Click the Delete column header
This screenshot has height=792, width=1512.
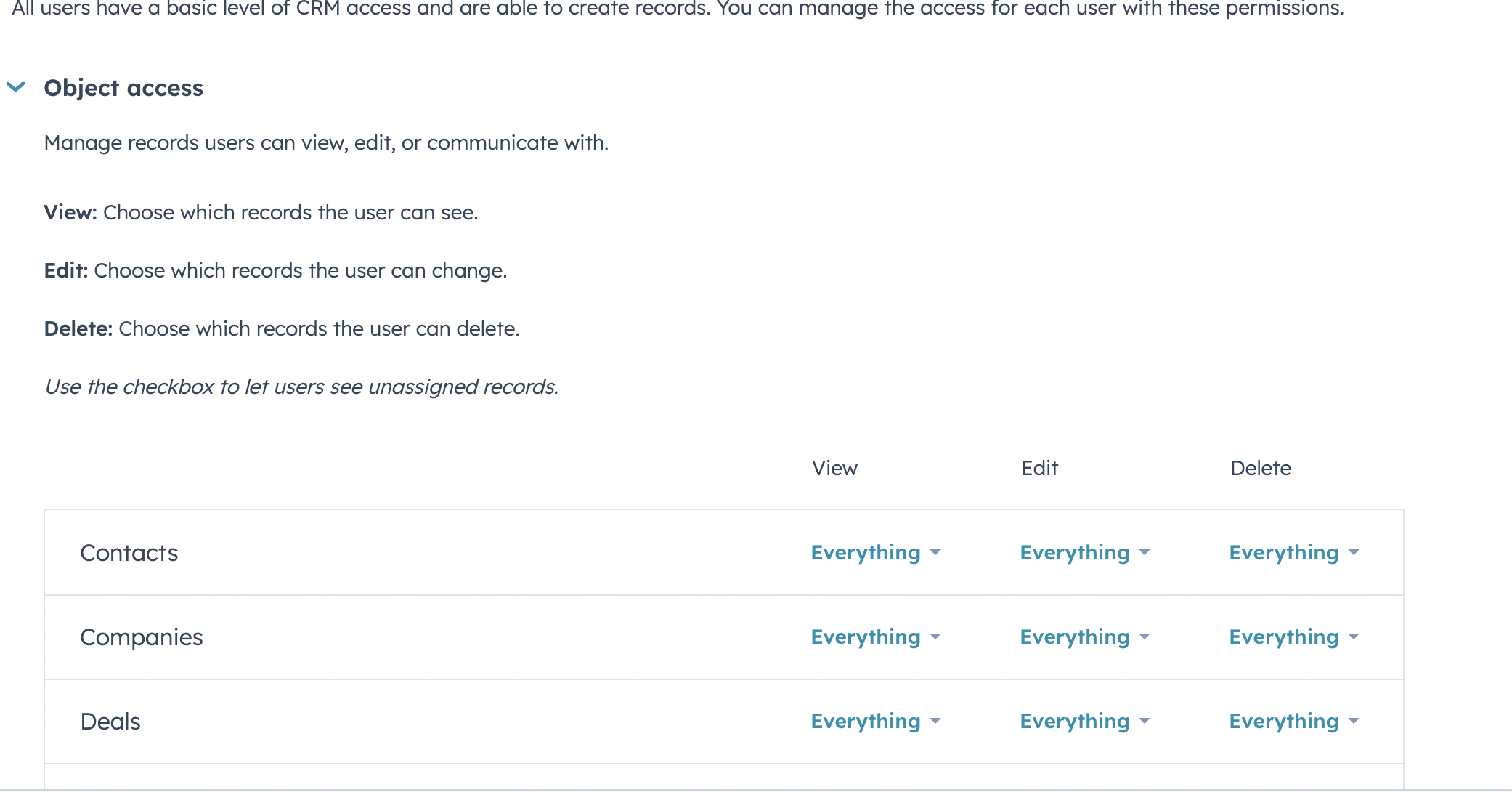tap(1261, 468)
